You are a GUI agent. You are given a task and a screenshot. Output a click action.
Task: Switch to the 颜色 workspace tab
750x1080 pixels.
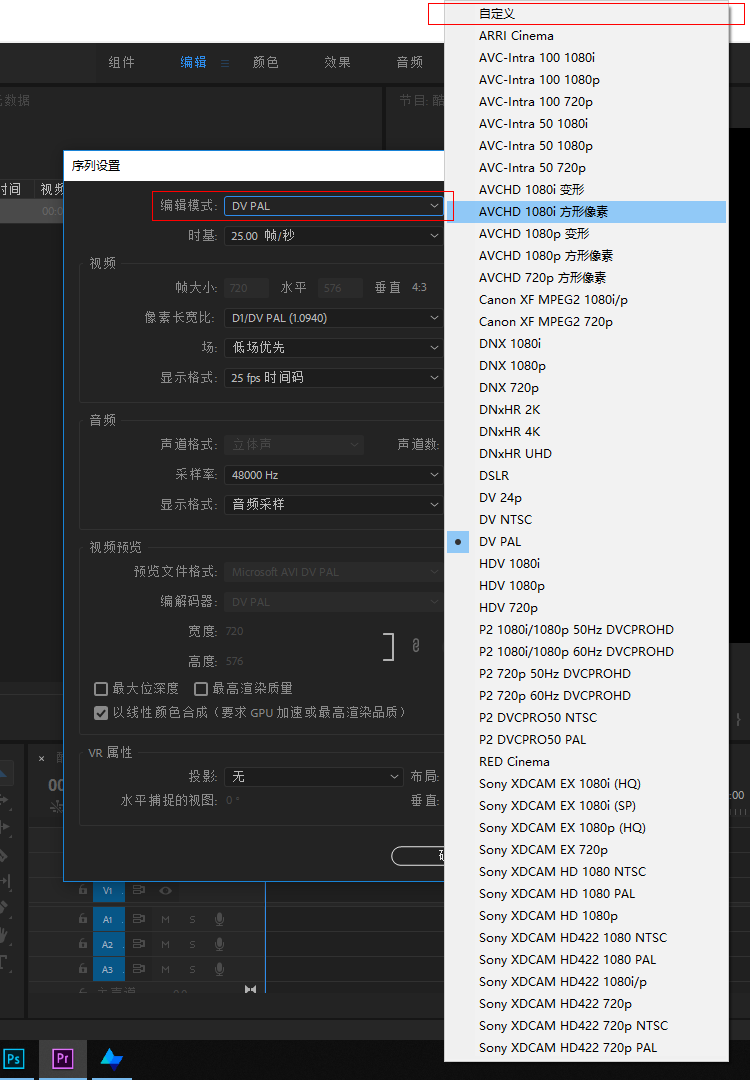[x=265, y=63]
